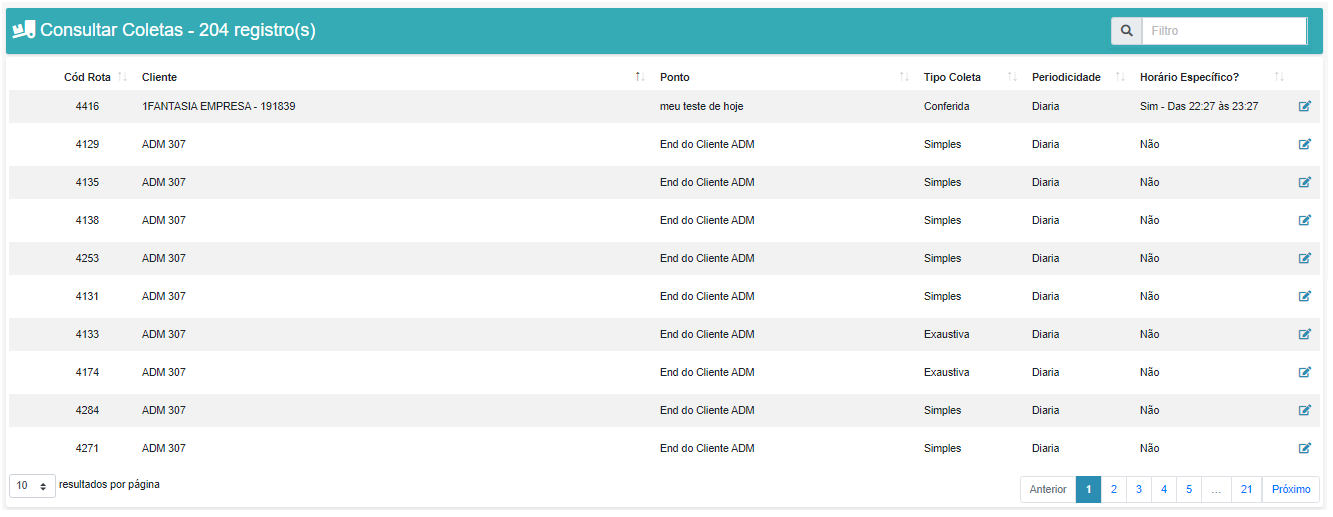Click the Anterior pagination button
The width and height of the screenshot is (1333, 517).
pyautogui.click(x=1048, y=489)
